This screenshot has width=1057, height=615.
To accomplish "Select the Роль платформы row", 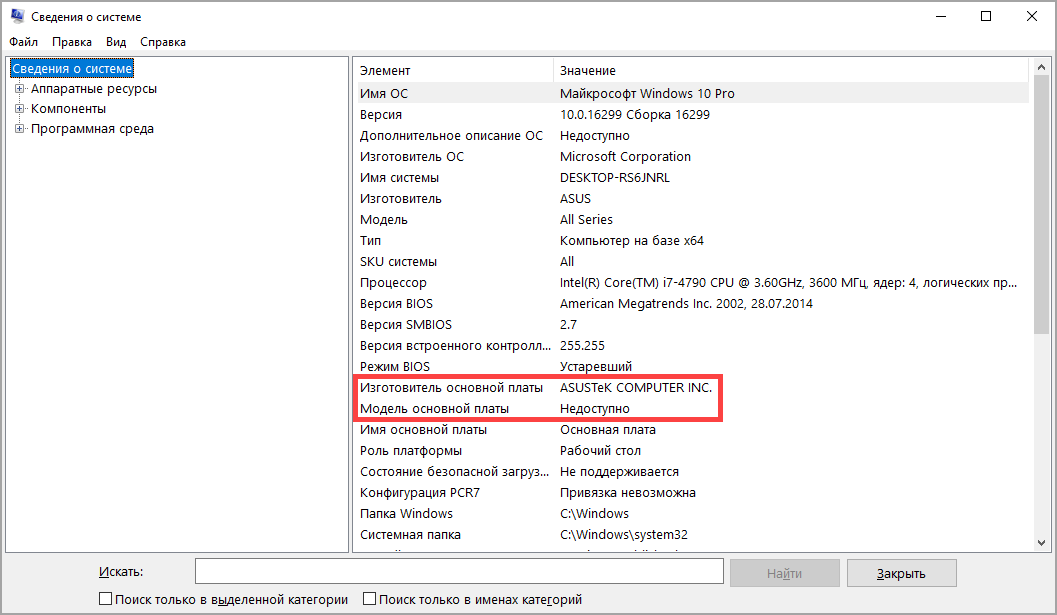I will (692, 450).
